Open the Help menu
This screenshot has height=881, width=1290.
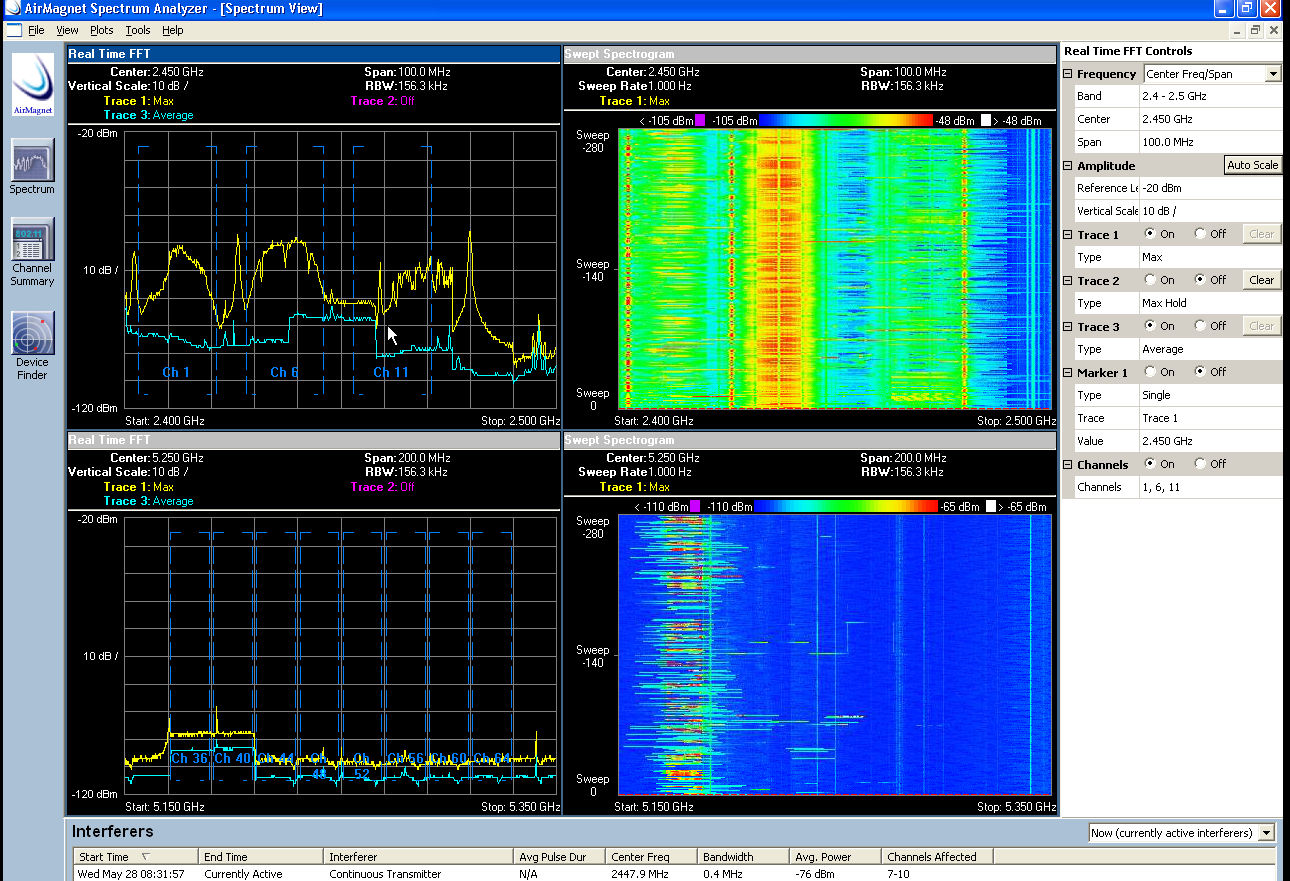(173, 31)
